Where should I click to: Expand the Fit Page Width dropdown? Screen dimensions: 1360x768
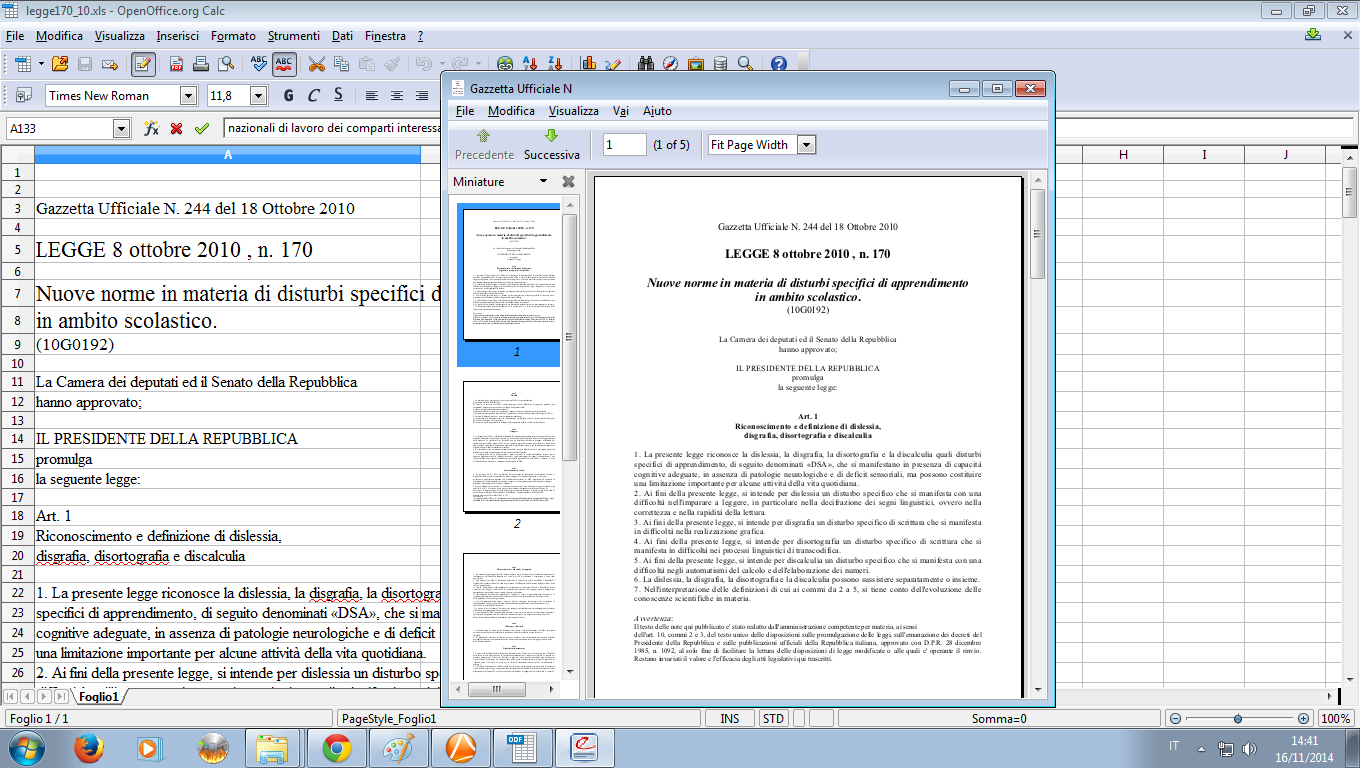coord(806,145)
